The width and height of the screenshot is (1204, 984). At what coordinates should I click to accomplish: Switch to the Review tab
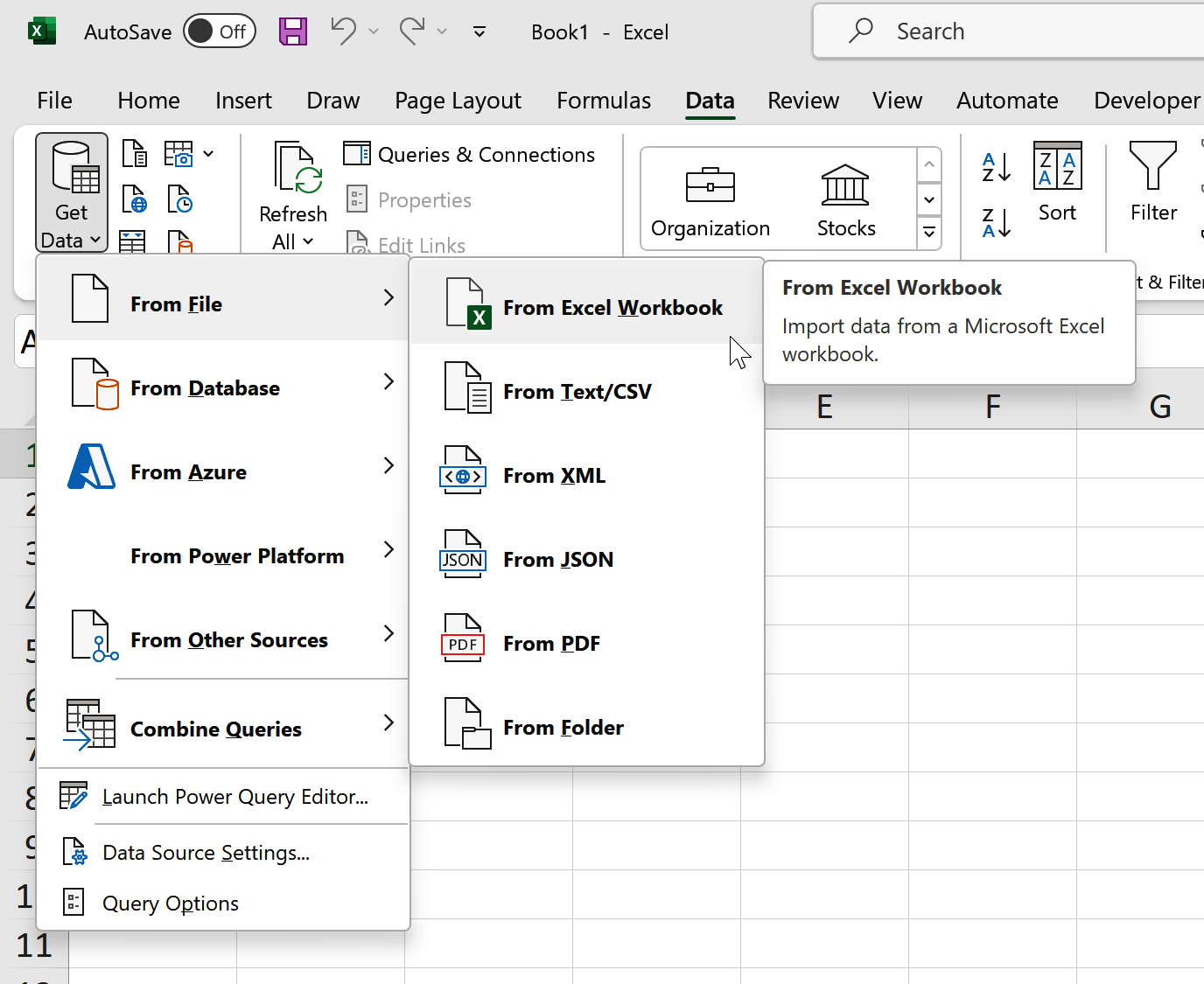803,101
